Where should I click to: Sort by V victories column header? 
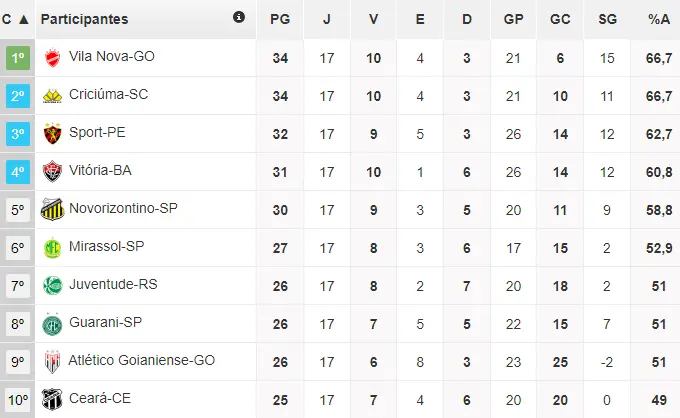click(373, 19)
